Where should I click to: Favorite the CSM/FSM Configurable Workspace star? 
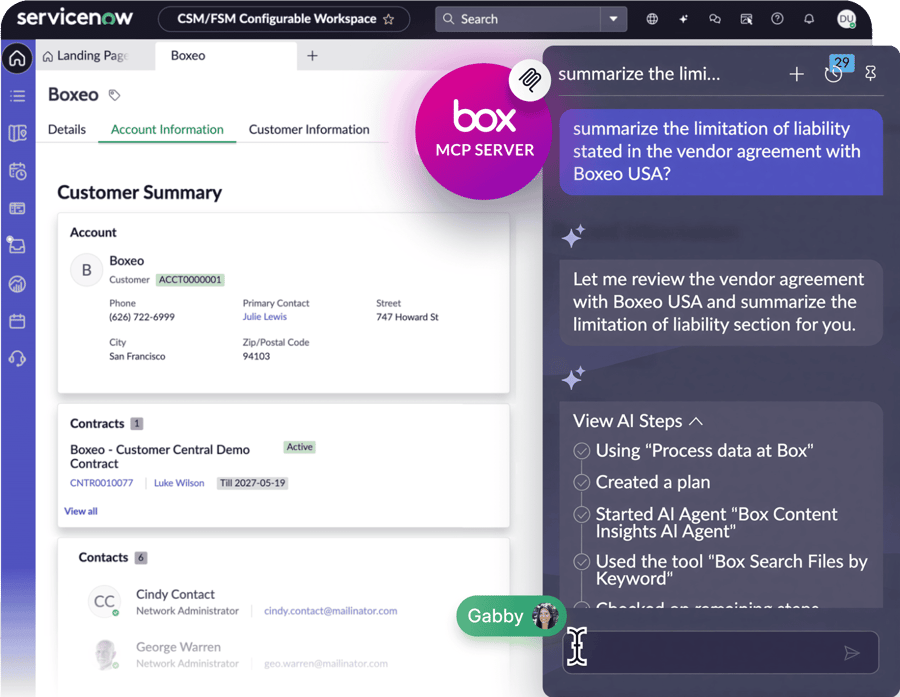tap(389, 19)
